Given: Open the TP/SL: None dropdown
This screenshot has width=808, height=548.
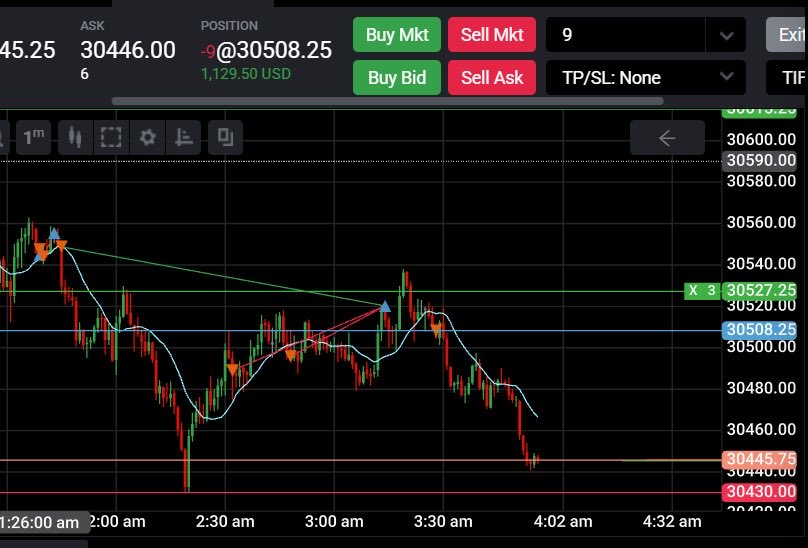Looking at the screenshot, I should click(x=646, y=77).
